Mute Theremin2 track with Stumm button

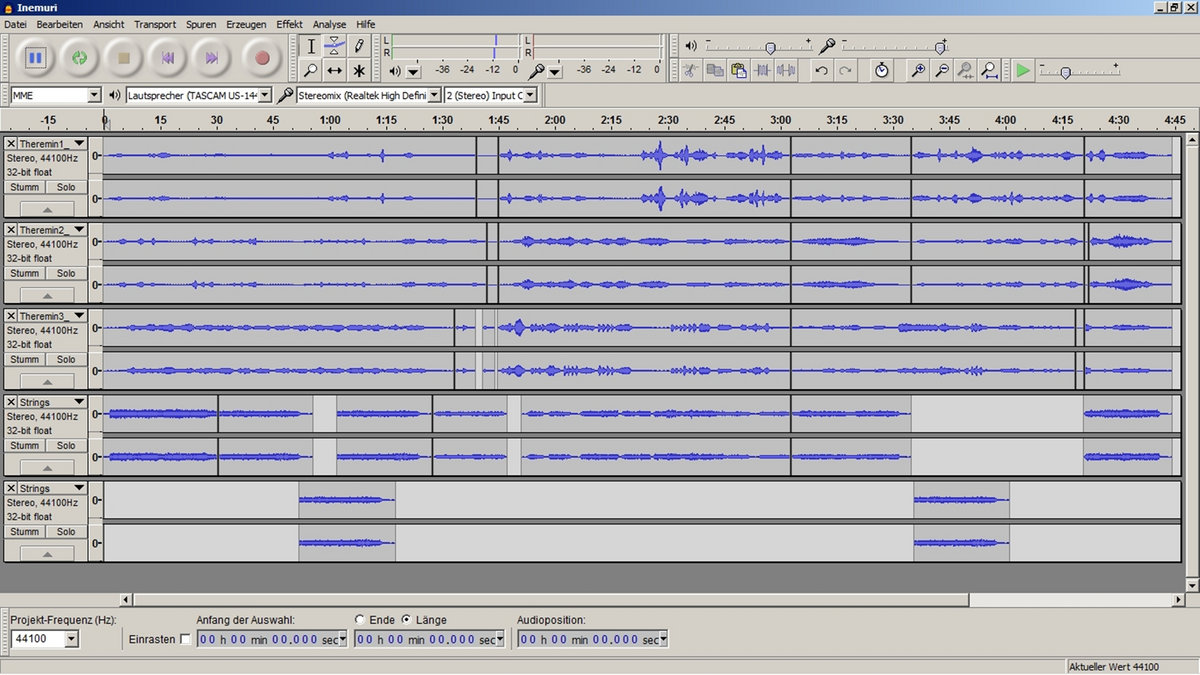[x=25, y=274]
